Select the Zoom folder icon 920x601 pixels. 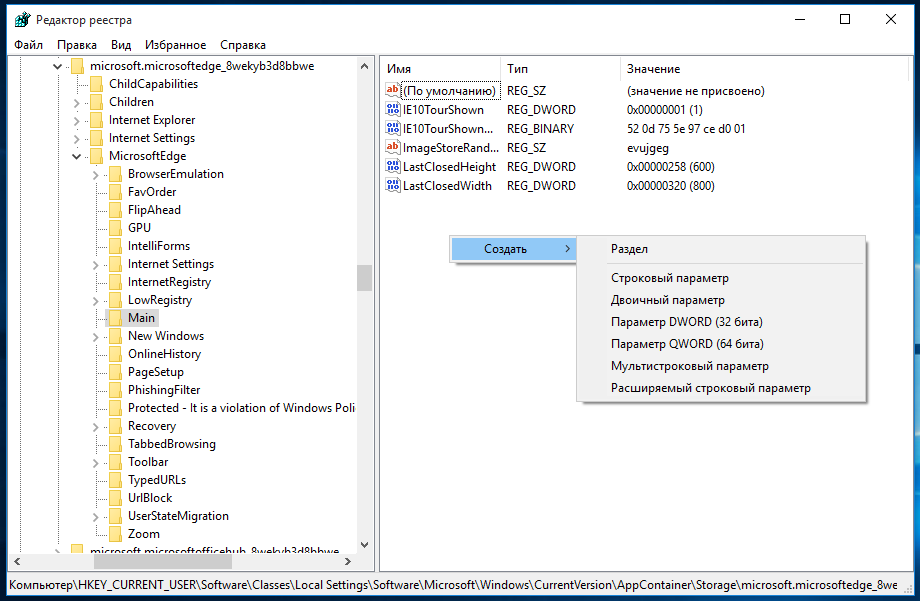116,534
